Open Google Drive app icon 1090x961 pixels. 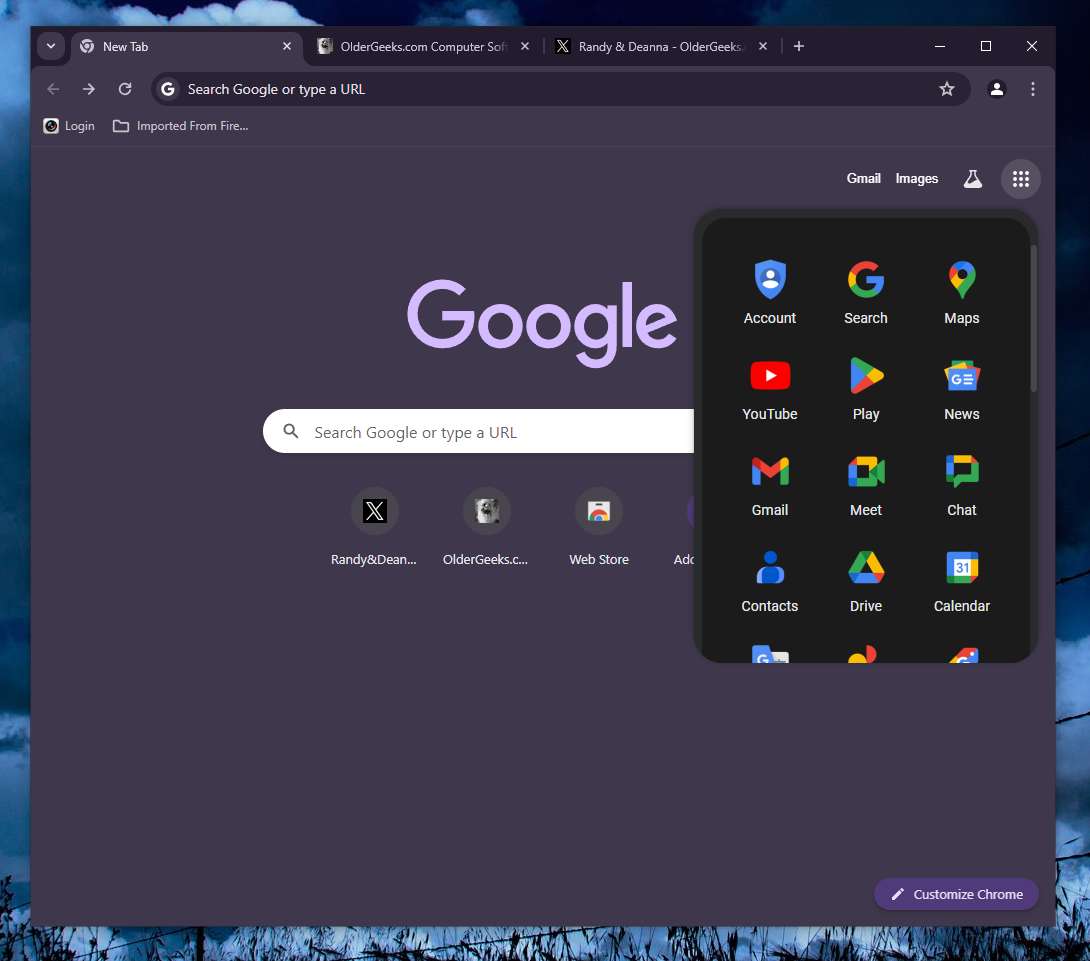[865, 581]
